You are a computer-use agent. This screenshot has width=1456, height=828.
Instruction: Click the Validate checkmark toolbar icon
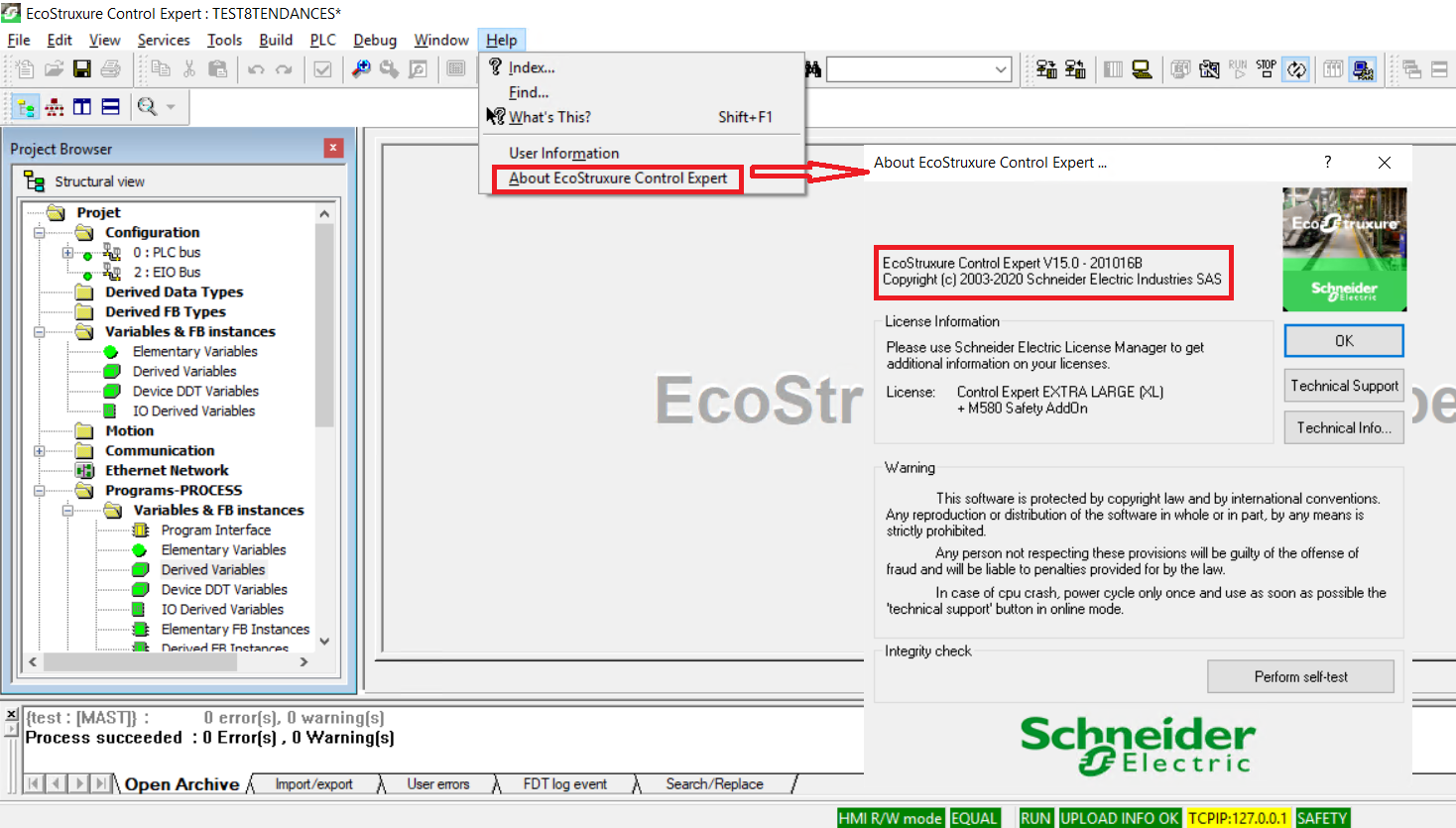pyautogui.click(x=322, y=68)
